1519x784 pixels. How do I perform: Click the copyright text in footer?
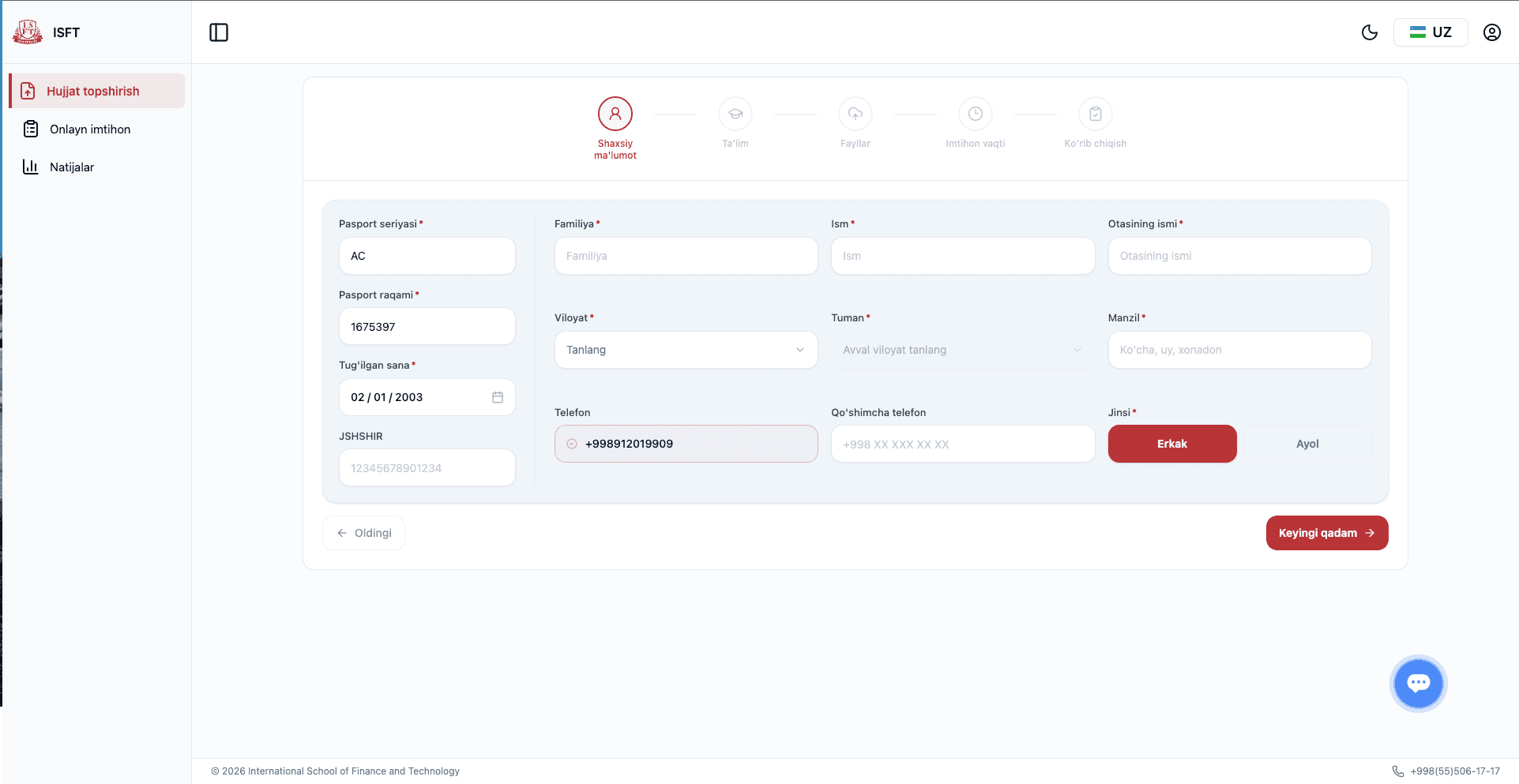(x=335, y=771)
